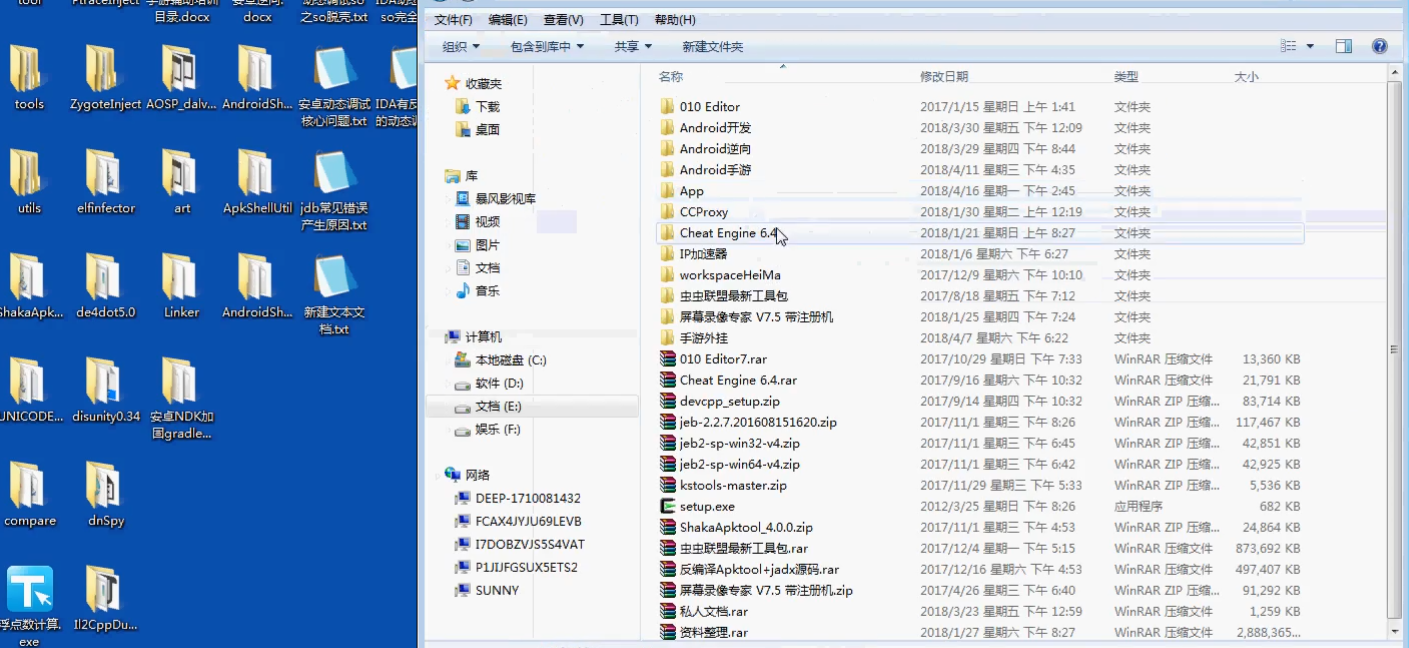Open the 编辑(E) menu

508,20
